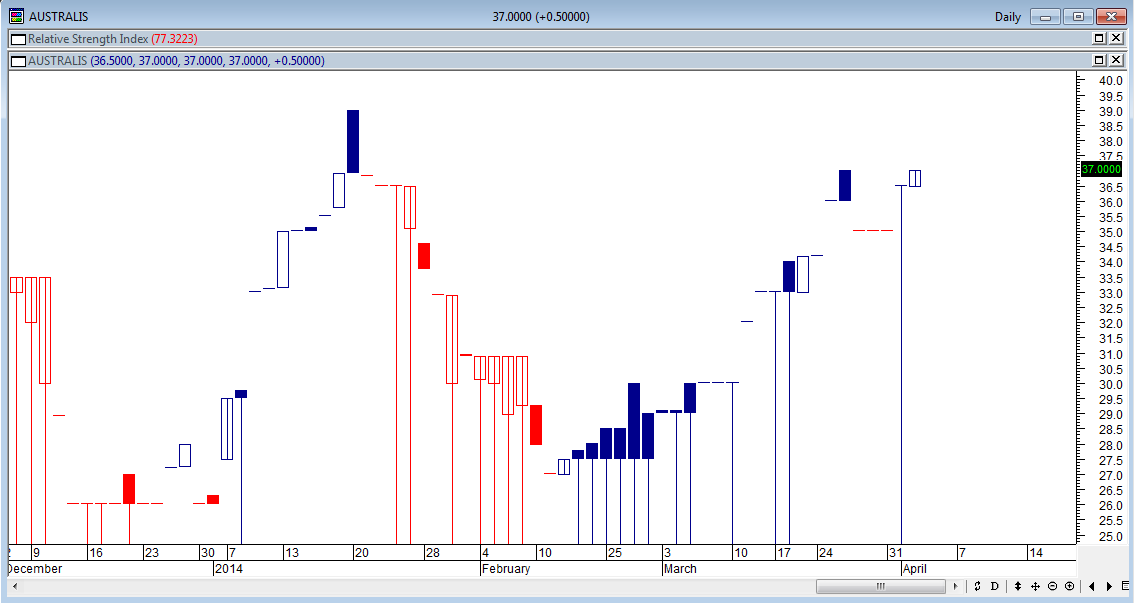This screenshot has height=603, width=1134.
Task: Click the 40.0 price axis label
Action: [1111, 81]
